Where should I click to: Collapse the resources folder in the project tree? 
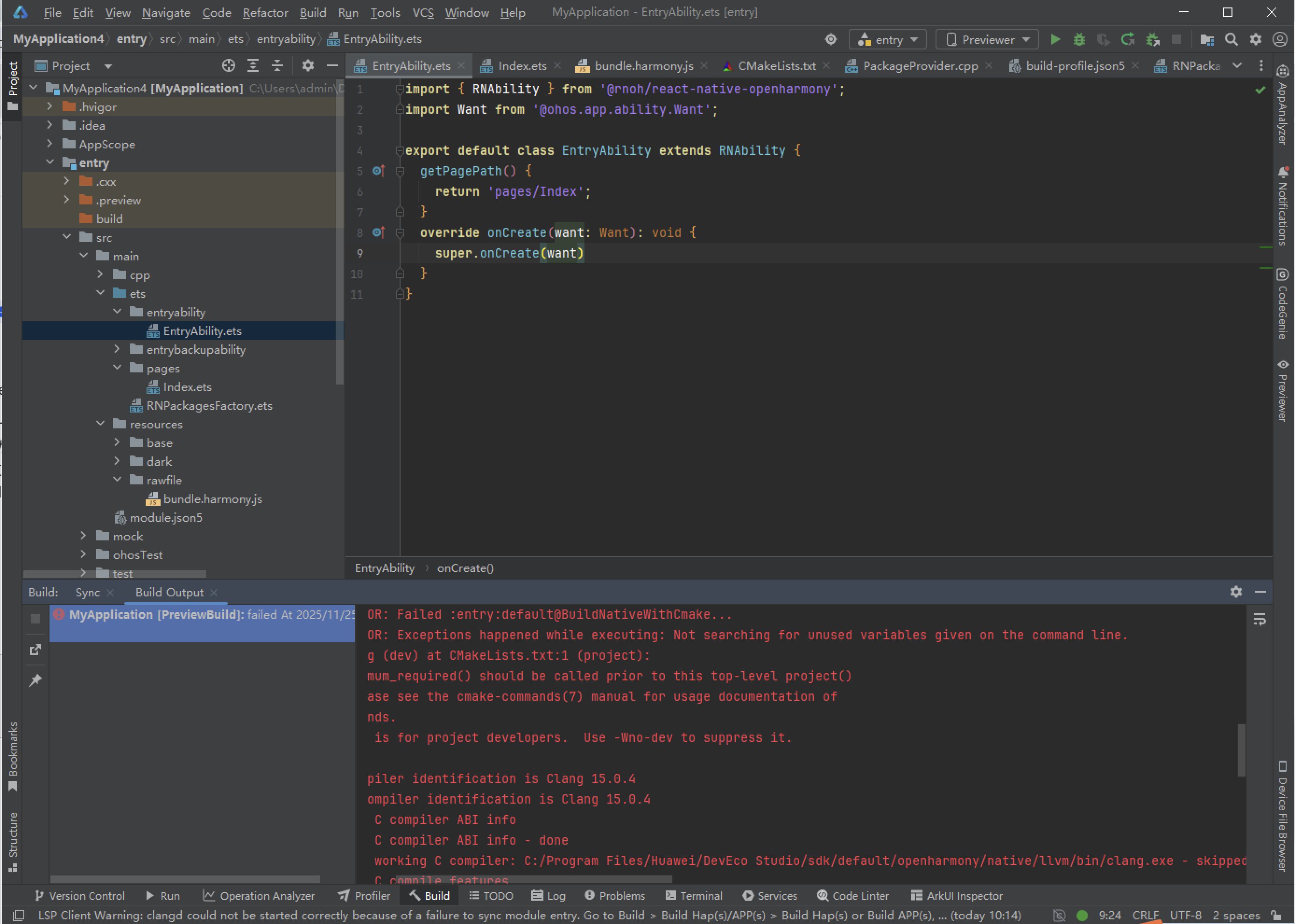[101, 423]
